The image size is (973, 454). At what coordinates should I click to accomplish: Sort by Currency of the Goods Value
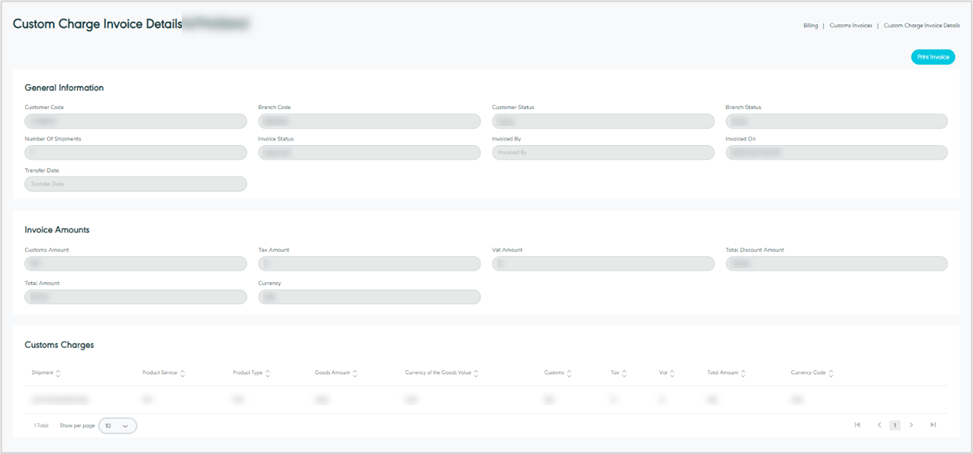point(476,373)
